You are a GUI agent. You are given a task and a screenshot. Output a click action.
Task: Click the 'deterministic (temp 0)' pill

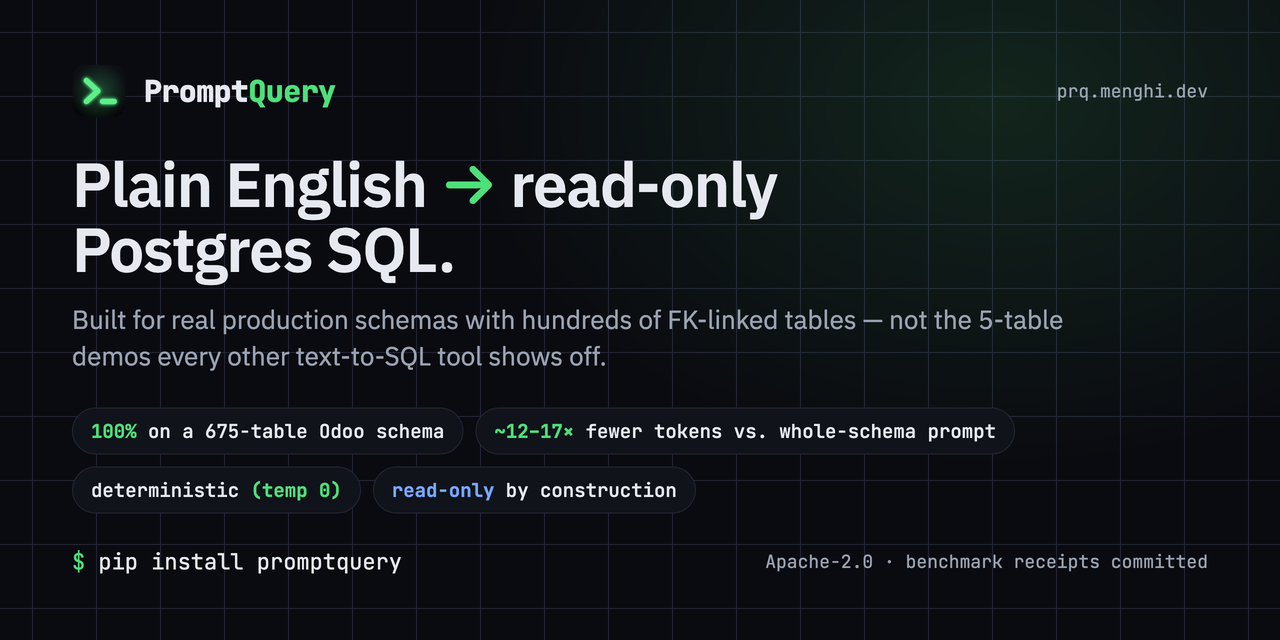tap(216, 490)
